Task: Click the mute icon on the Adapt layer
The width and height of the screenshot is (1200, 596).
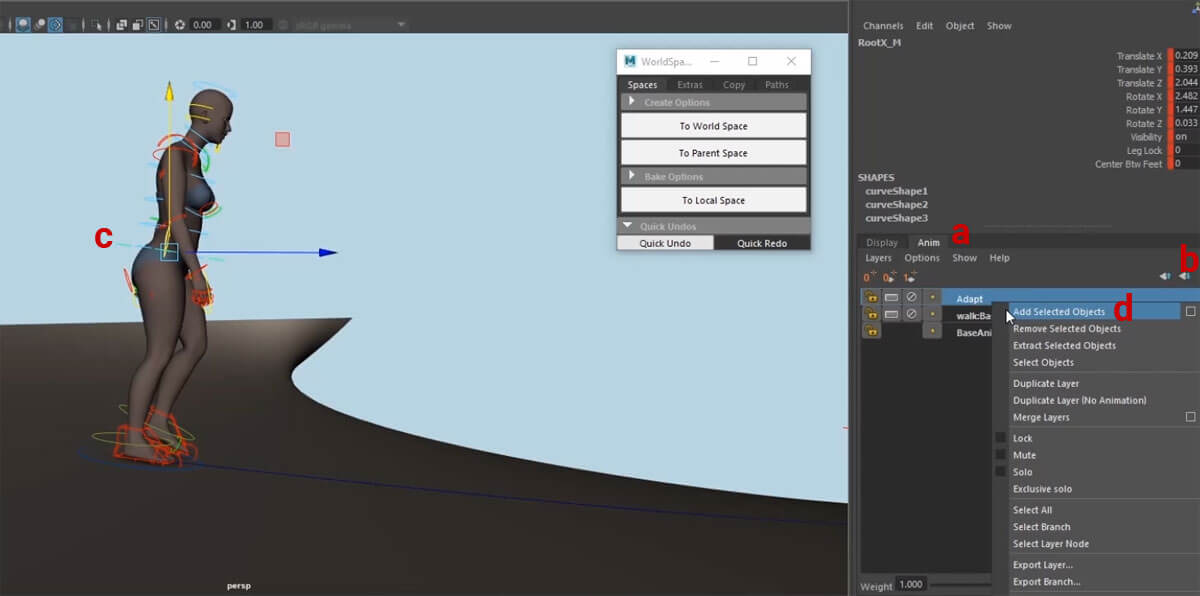Action: coord(911,298)
